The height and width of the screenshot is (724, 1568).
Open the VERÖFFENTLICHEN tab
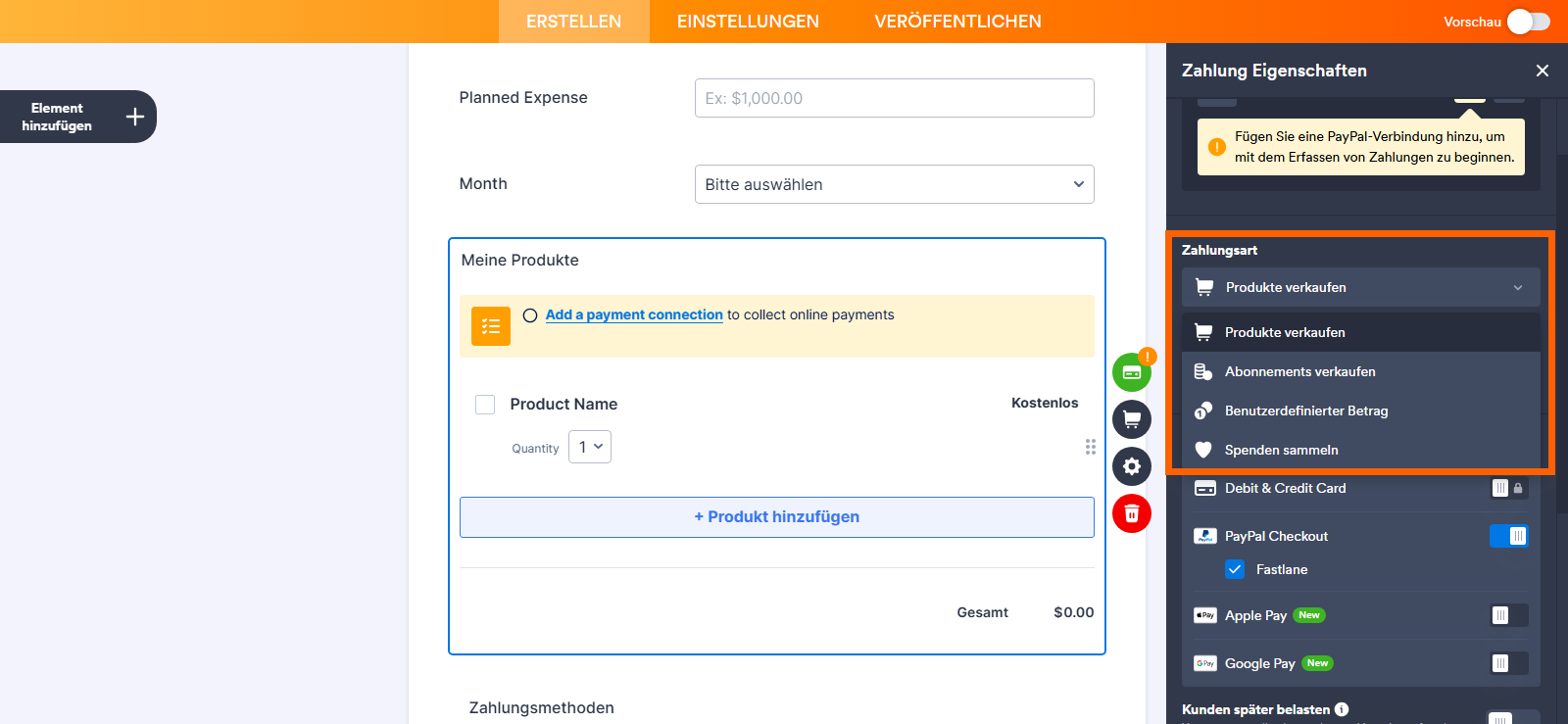pos(956,21)
